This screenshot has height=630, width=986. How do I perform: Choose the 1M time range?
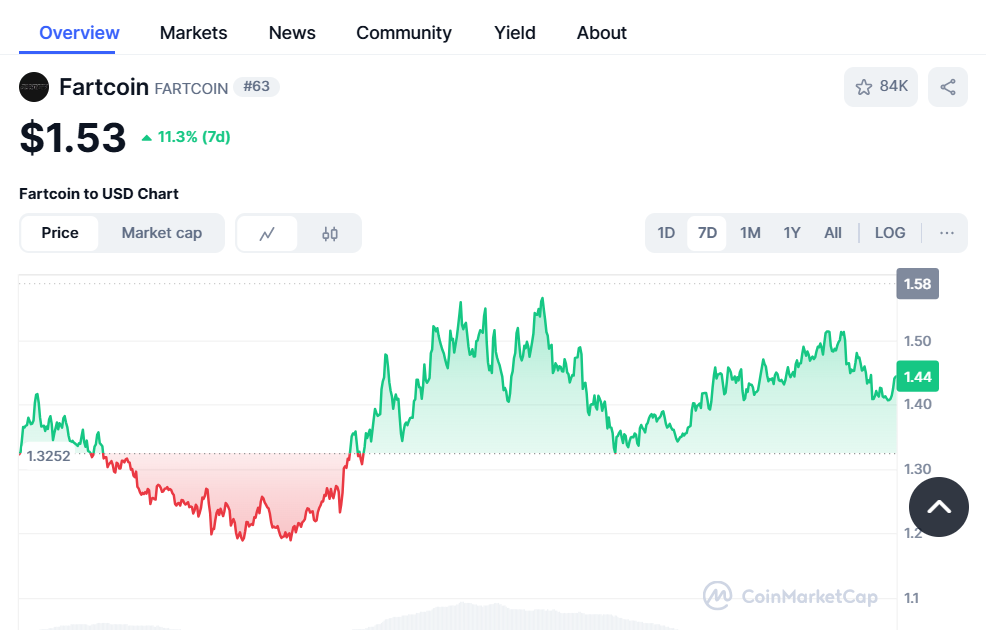[750, 233]
